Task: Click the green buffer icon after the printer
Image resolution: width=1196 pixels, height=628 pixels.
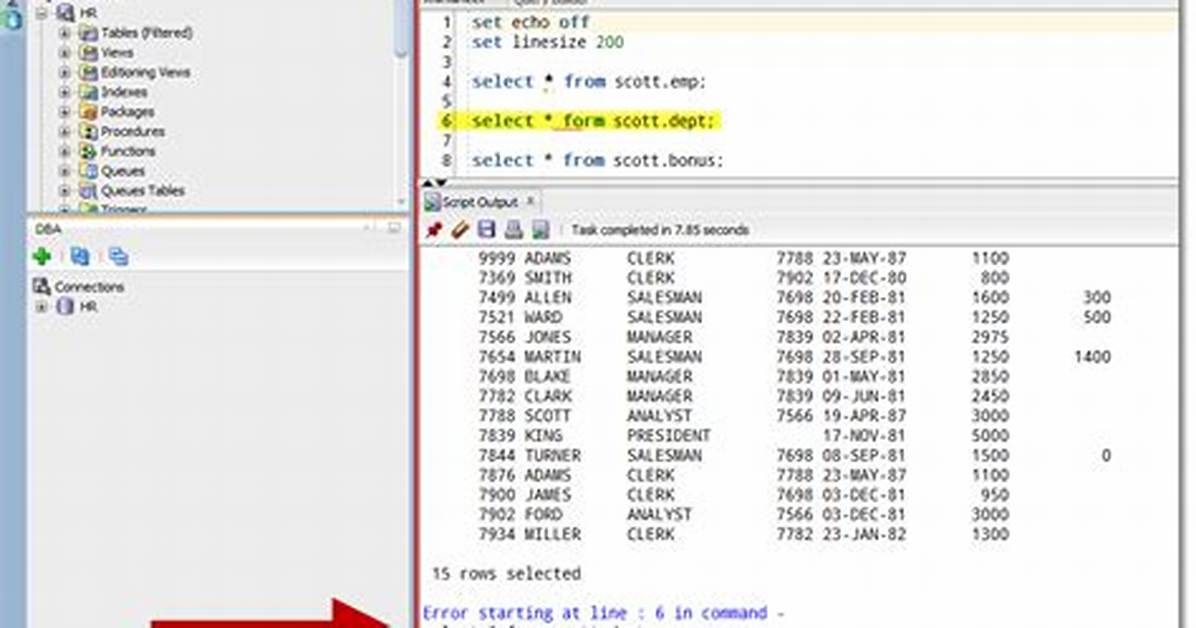Action: coord(540,230)
